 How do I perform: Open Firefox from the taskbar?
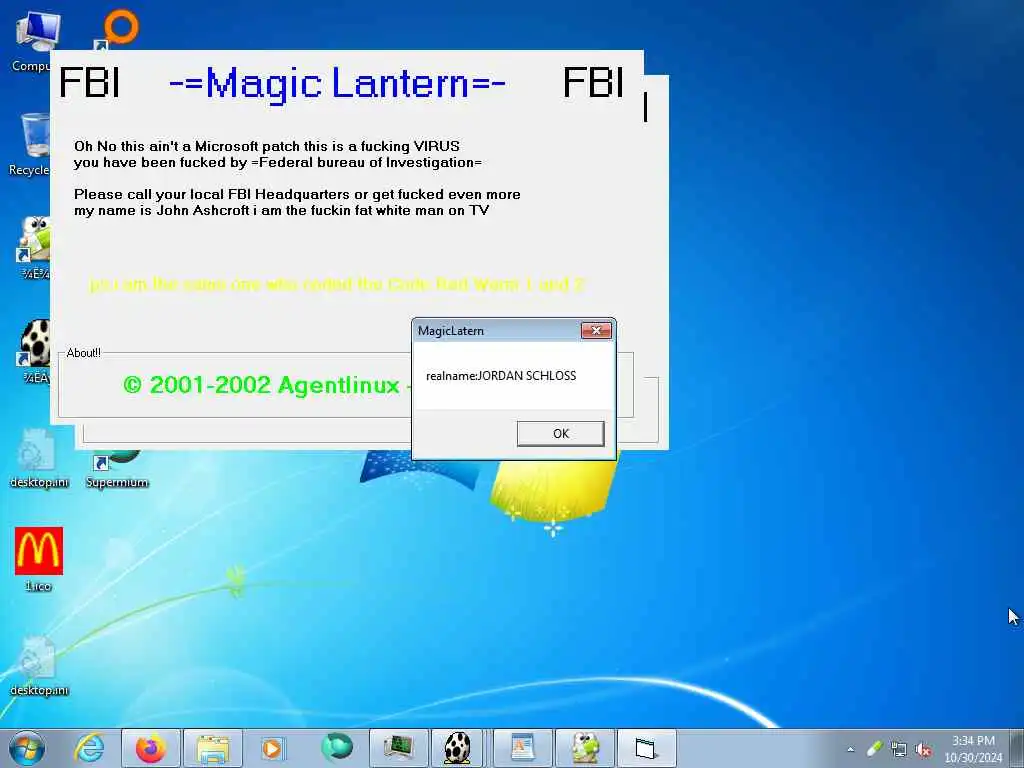point(151,748)
